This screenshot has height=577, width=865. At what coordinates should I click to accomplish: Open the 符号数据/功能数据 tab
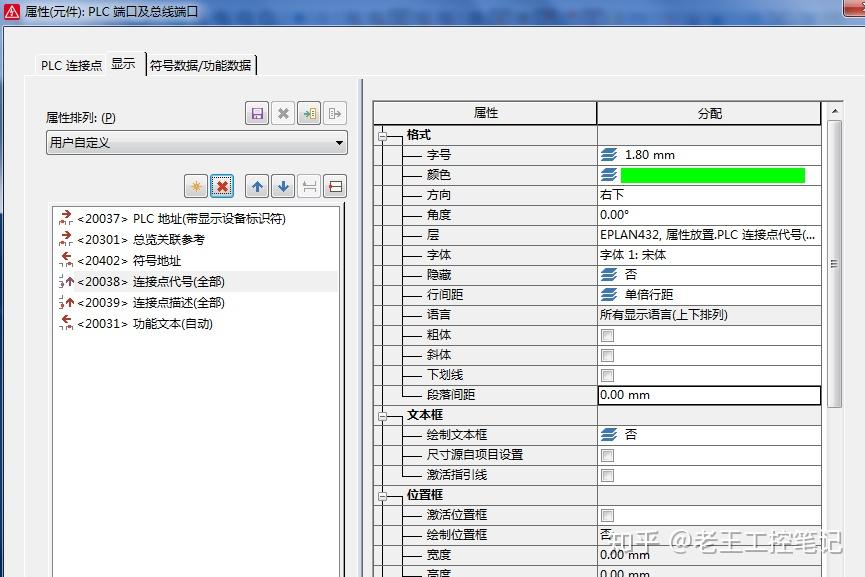(x=200, y=64)
